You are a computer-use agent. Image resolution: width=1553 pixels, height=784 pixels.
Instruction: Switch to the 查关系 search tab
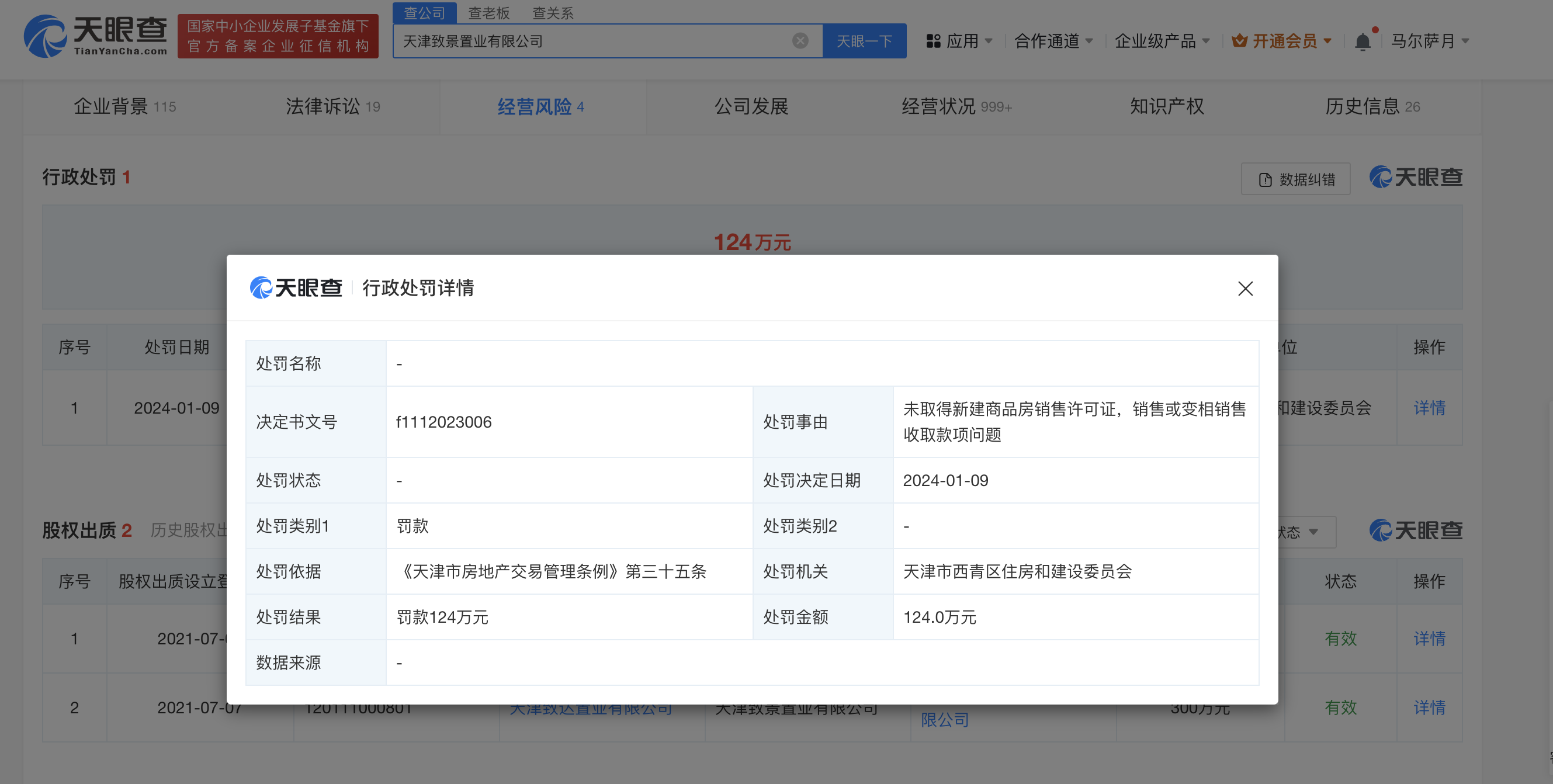[553, 13]
